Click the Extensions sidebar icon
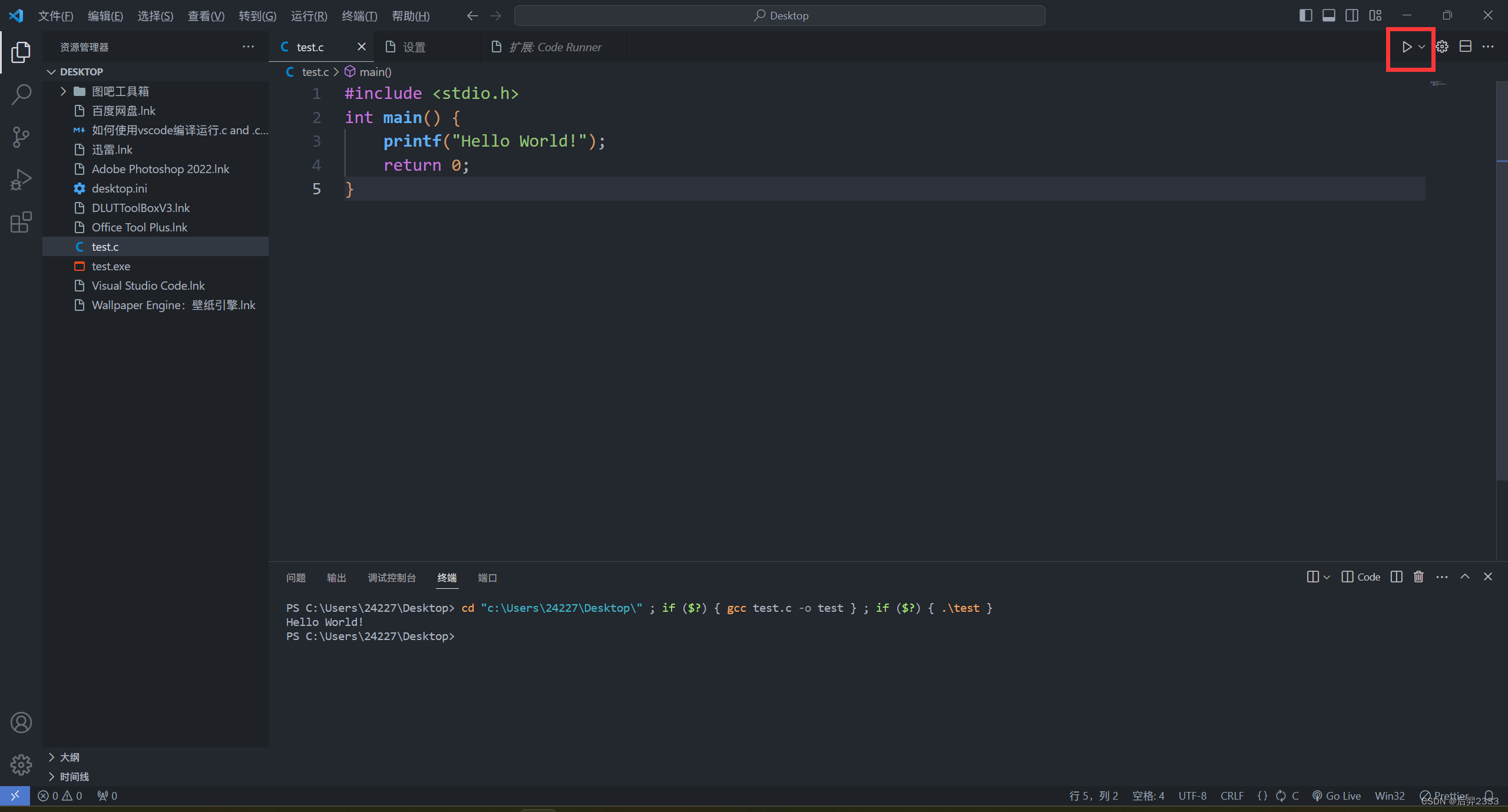 (22, 222)
